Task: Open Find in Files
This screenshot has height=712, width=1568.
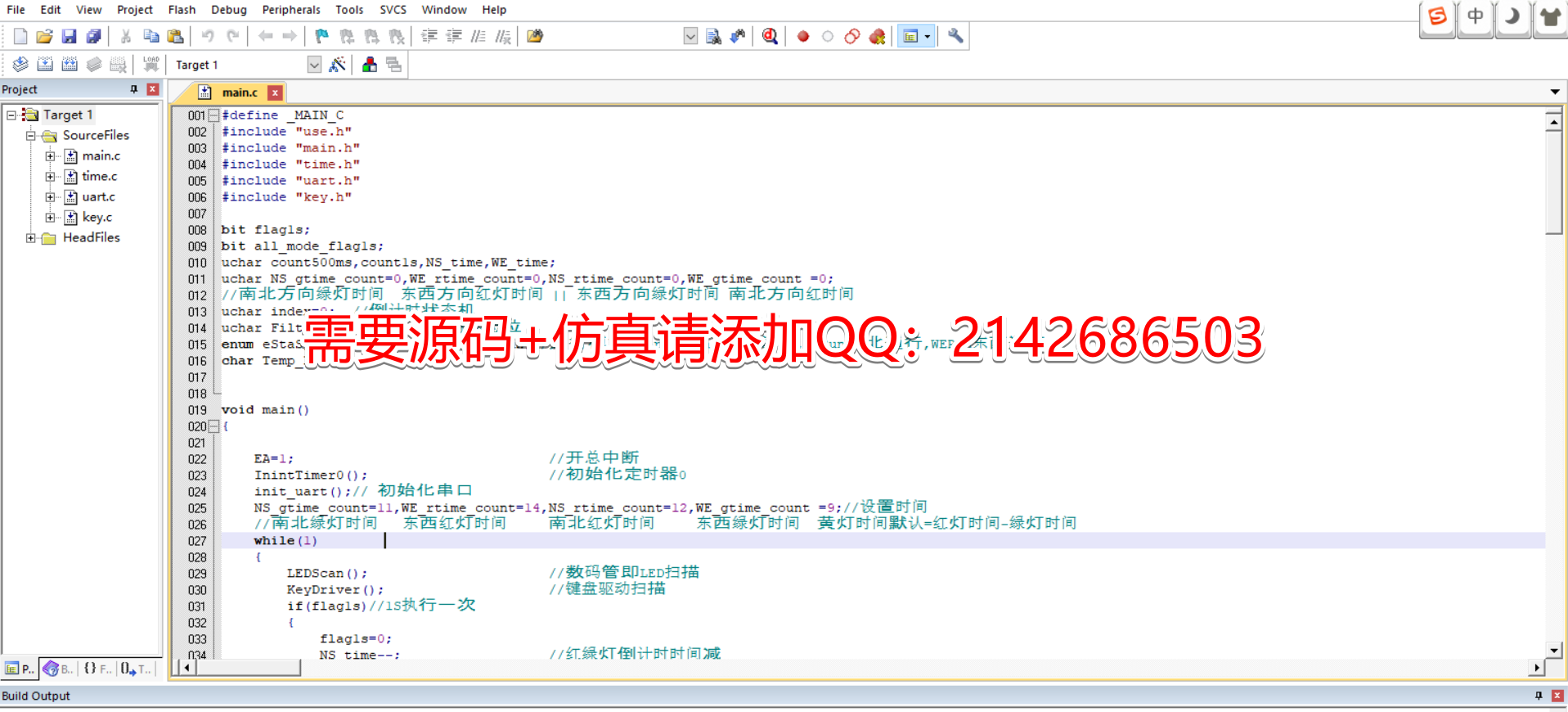Action: click(535, 36)
